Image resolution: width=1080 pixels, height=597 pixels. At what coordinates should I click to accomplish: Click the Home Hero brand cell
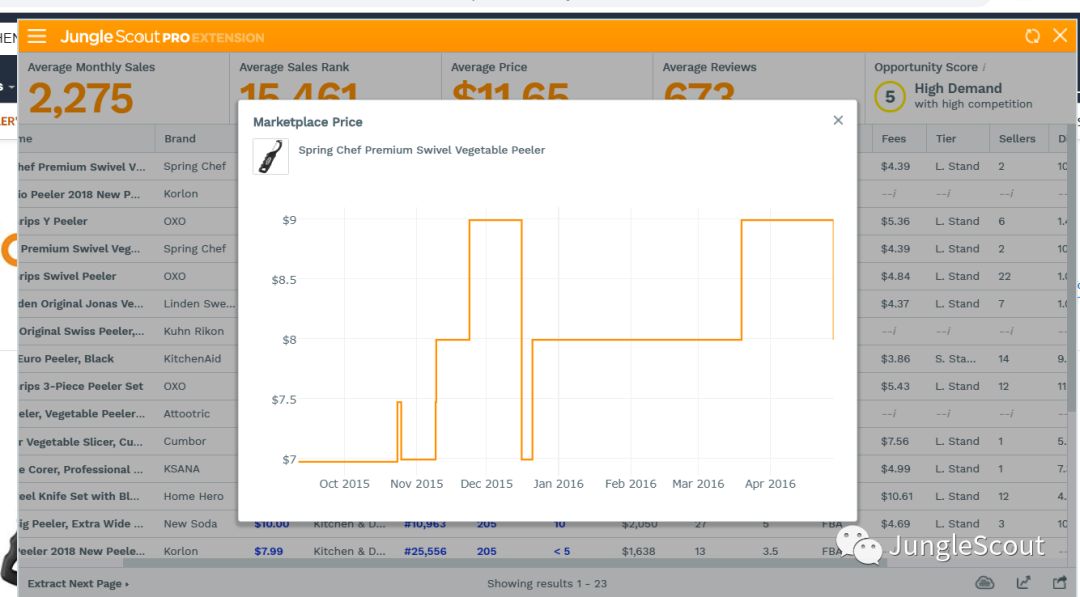click(x=194, y=496)
